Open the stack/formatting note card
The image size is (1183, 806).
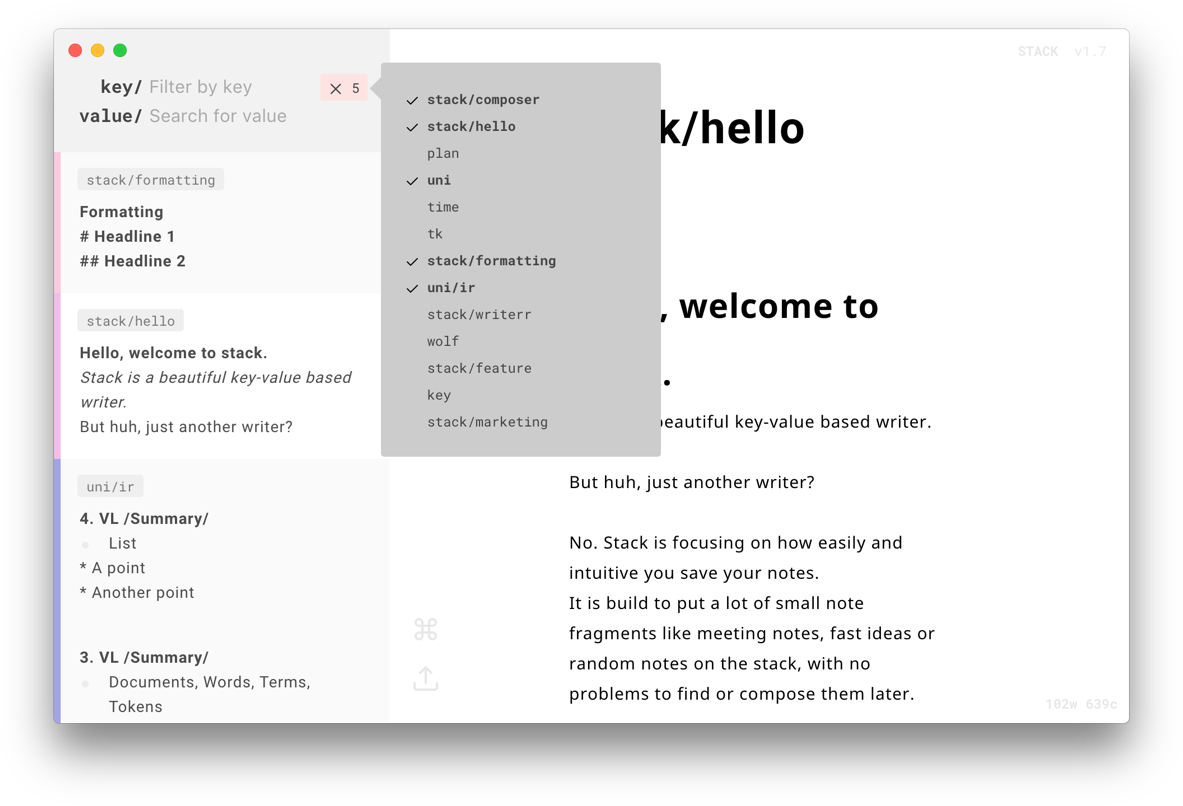pos(220,236)
